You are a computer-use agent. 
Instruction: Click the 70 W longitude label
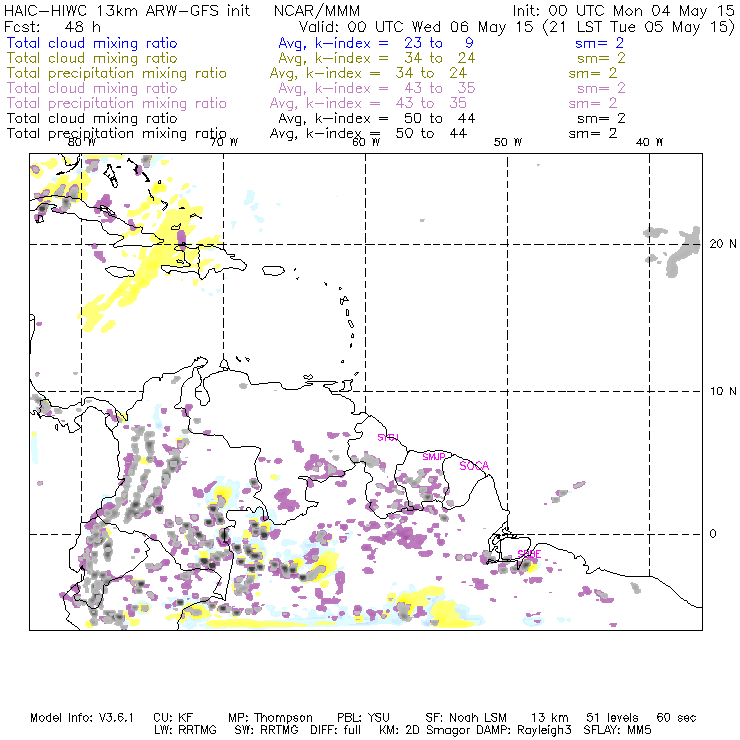pos(224,142)
